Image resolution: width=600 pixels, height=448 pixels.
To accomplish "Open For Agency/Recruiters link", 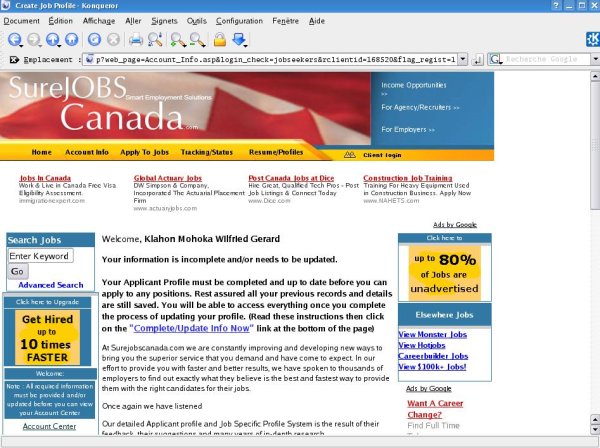I will click(420, 107).
